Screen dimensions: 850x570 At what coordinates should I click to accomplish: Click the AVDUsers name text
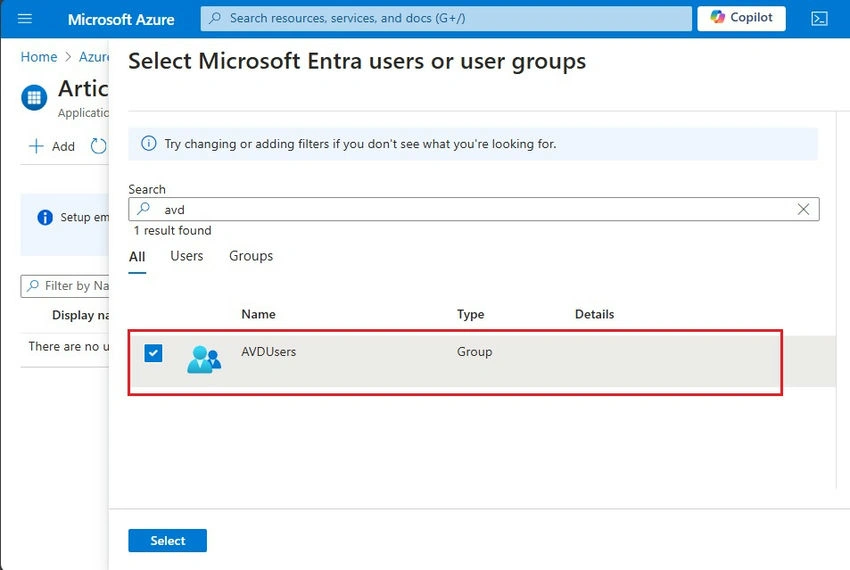[268, 352]
